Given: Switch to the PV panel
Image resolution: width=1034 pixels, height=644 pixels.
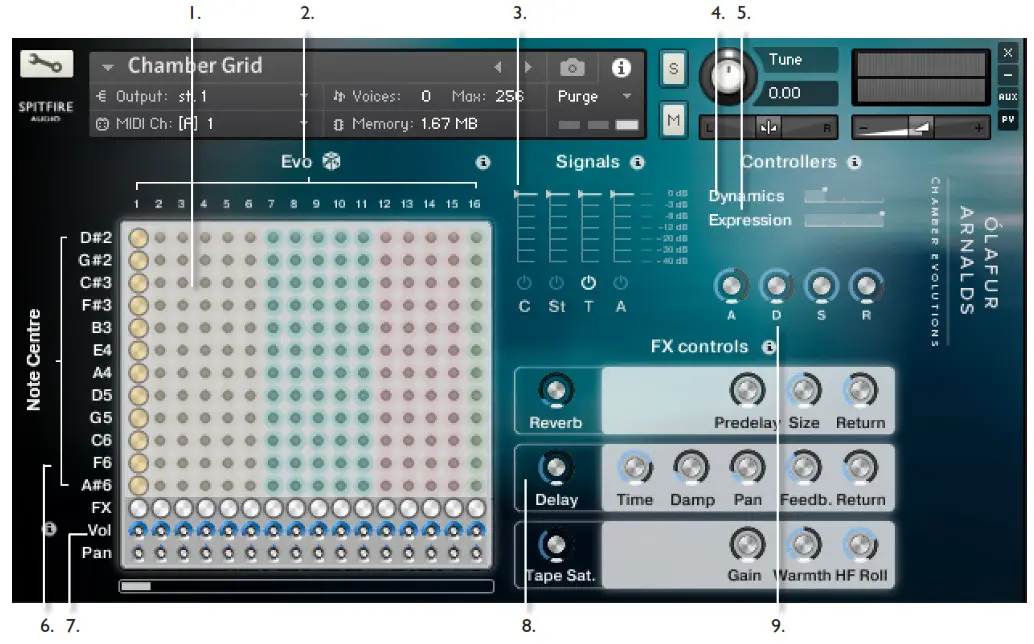Looking at the screenshot, I should coord(1009,120).
